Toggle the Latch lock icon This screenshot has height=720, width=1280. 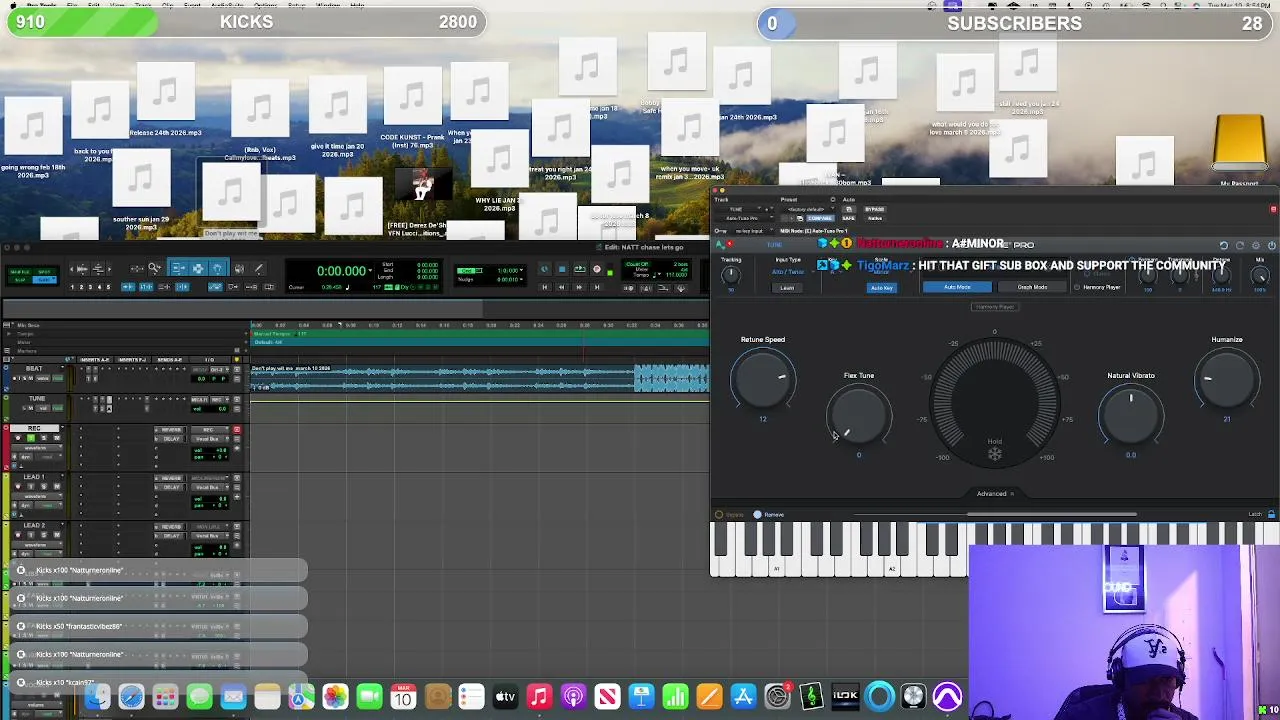[x=1271, y=514]
